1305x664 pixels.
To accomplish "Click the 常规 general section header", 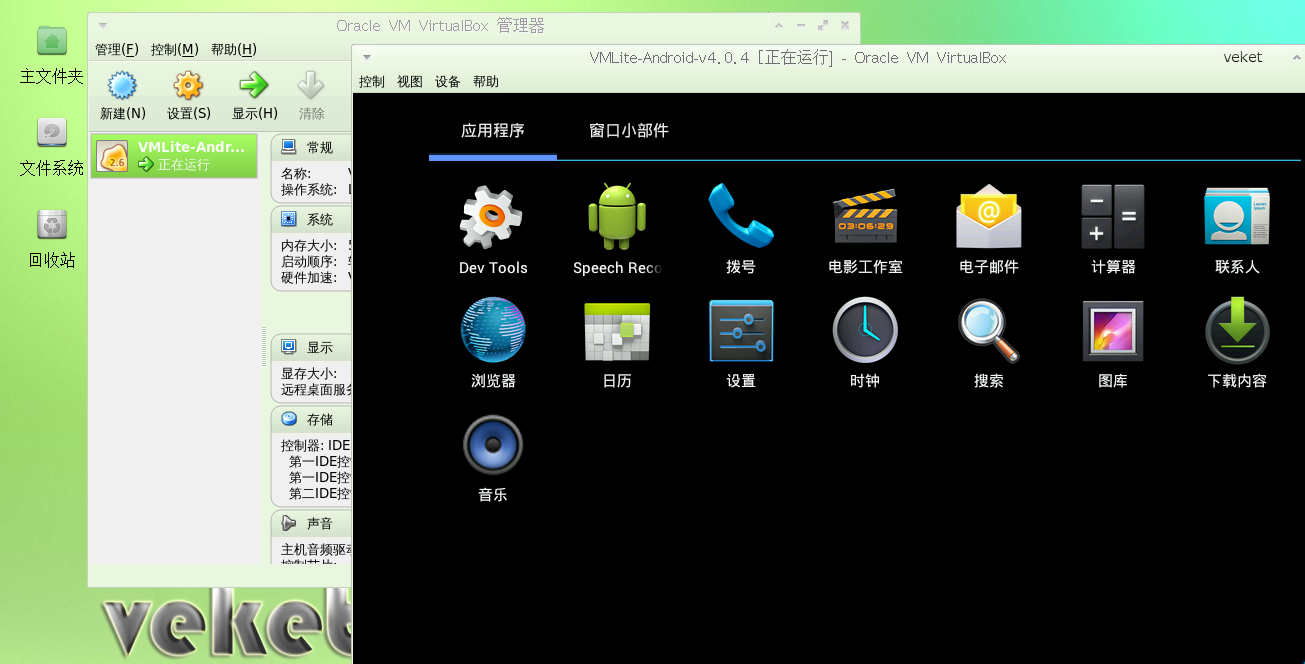I will click(x=311, y=147).
